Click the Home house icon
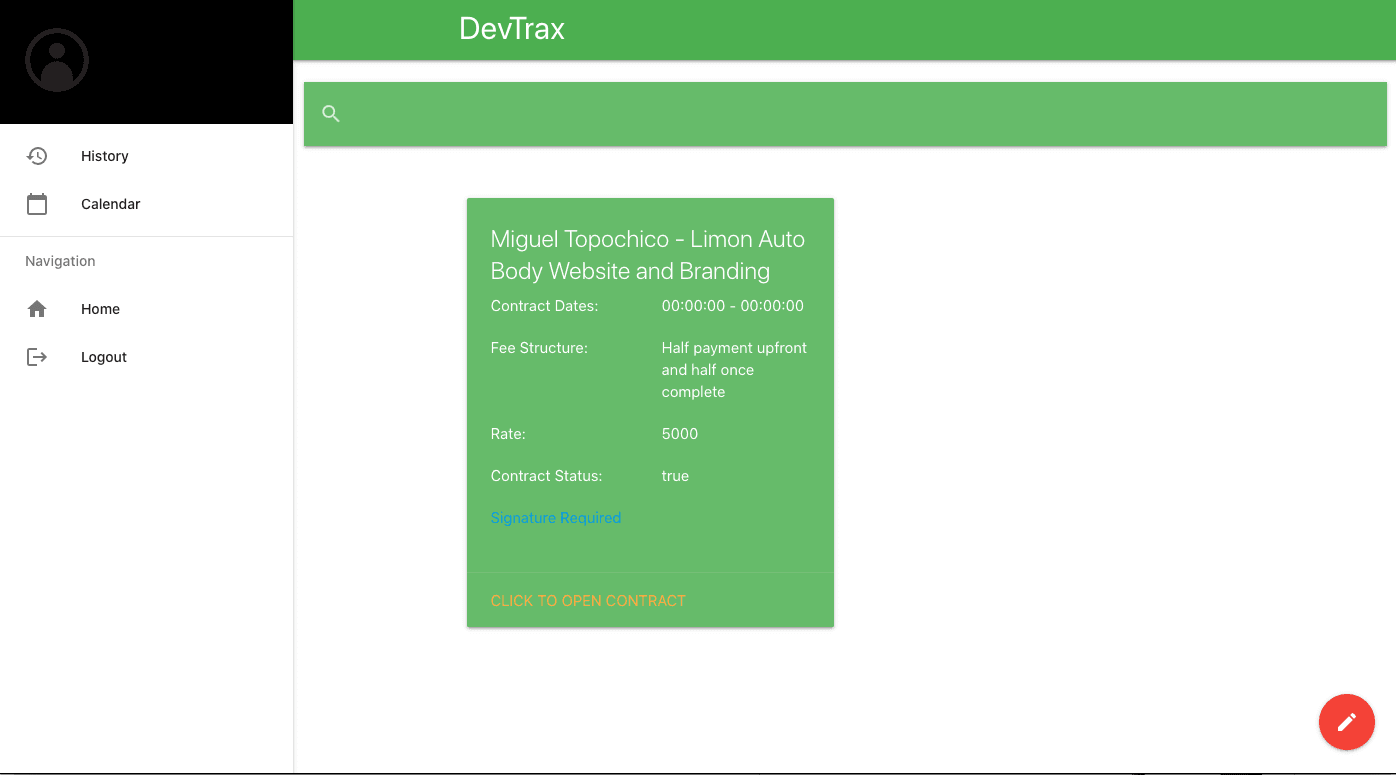Viewport: 1396px width, 775px height. click(x=37, y=308)
